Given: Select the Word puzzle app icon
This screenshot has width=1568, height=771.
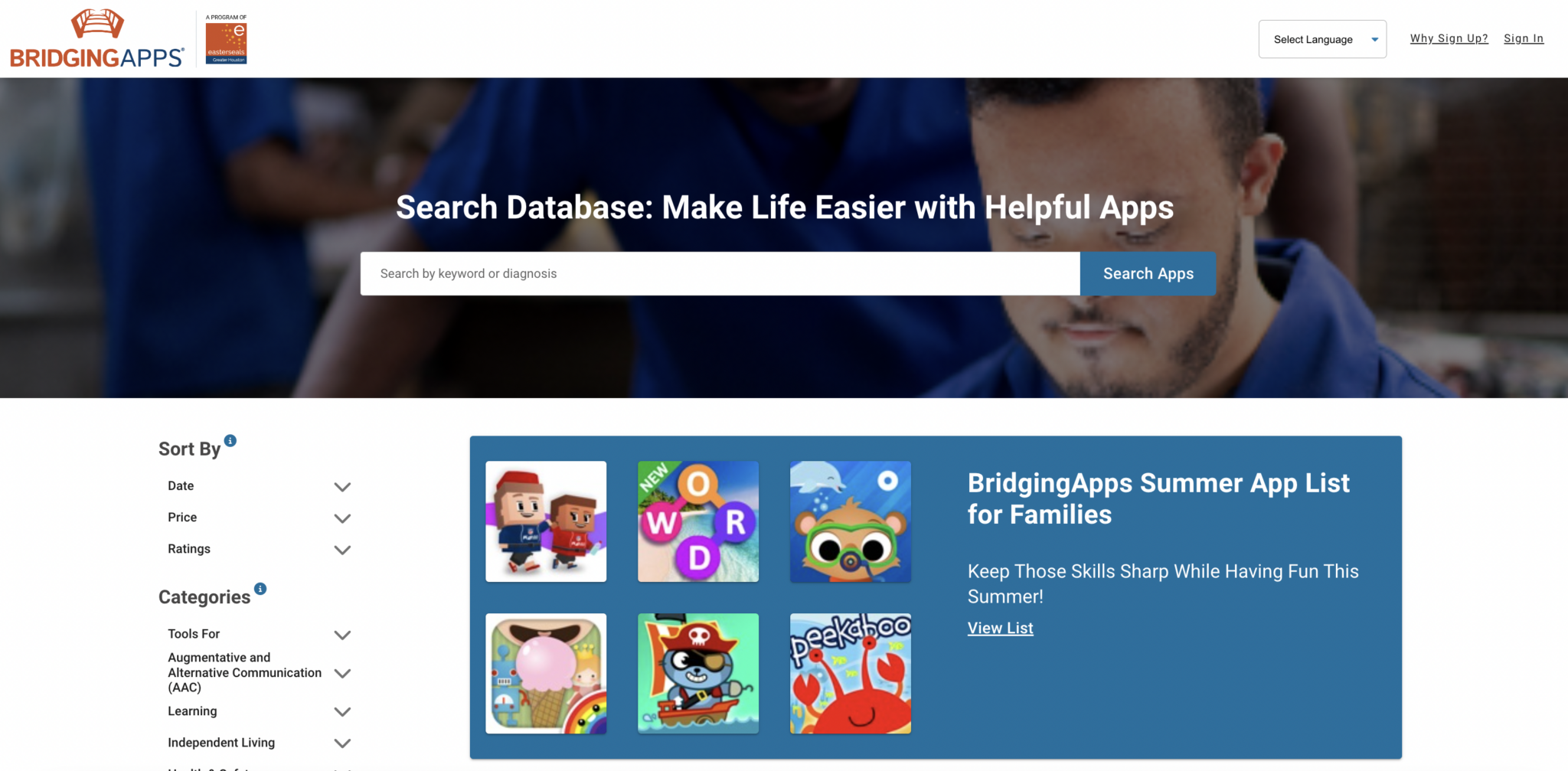Looking at the screenshot, I should coord(697,521).
